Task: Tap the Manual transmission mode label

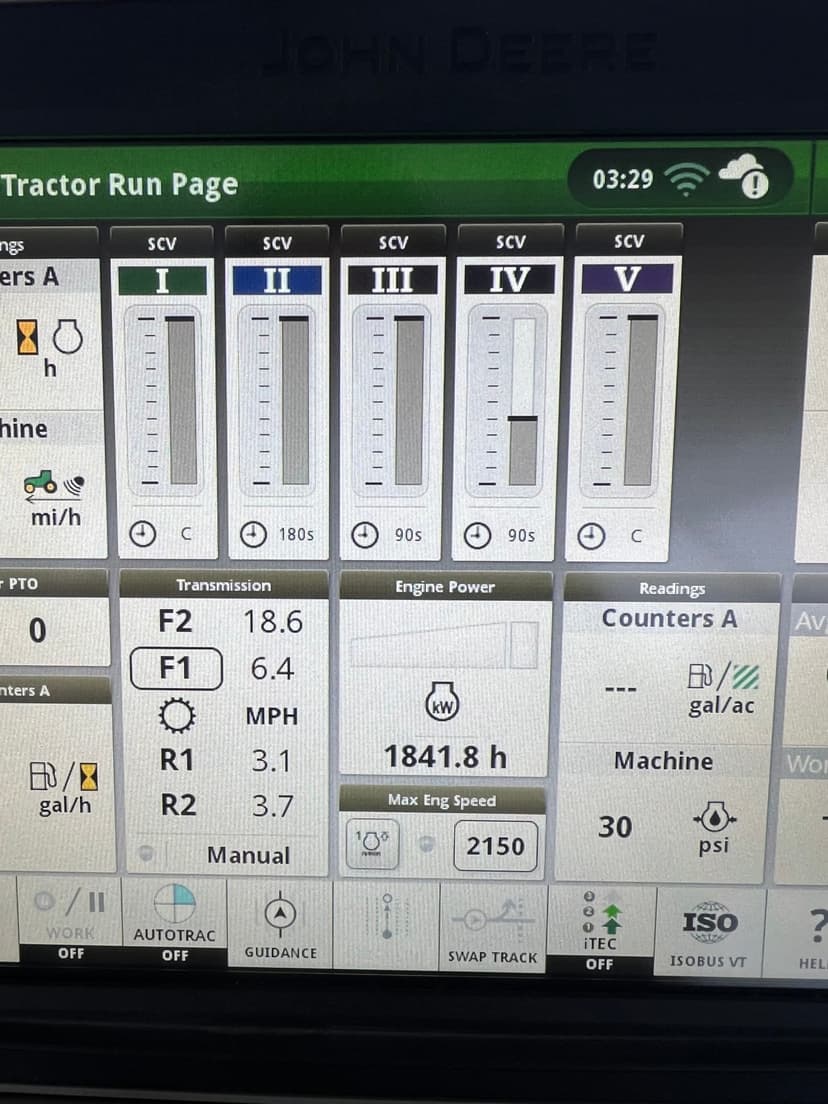Action: [x=248, y=855]
